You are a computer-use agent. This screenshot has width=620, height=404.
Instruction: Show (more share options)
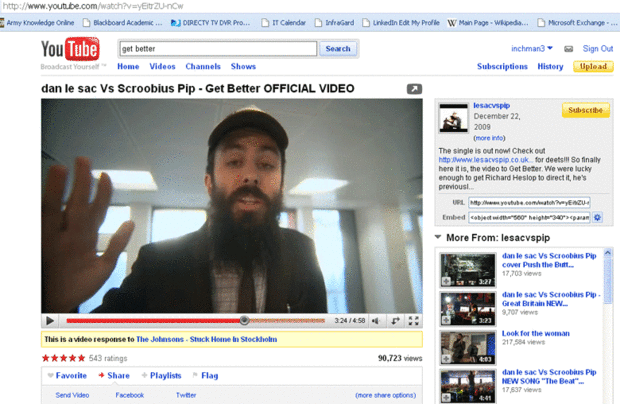386,395
